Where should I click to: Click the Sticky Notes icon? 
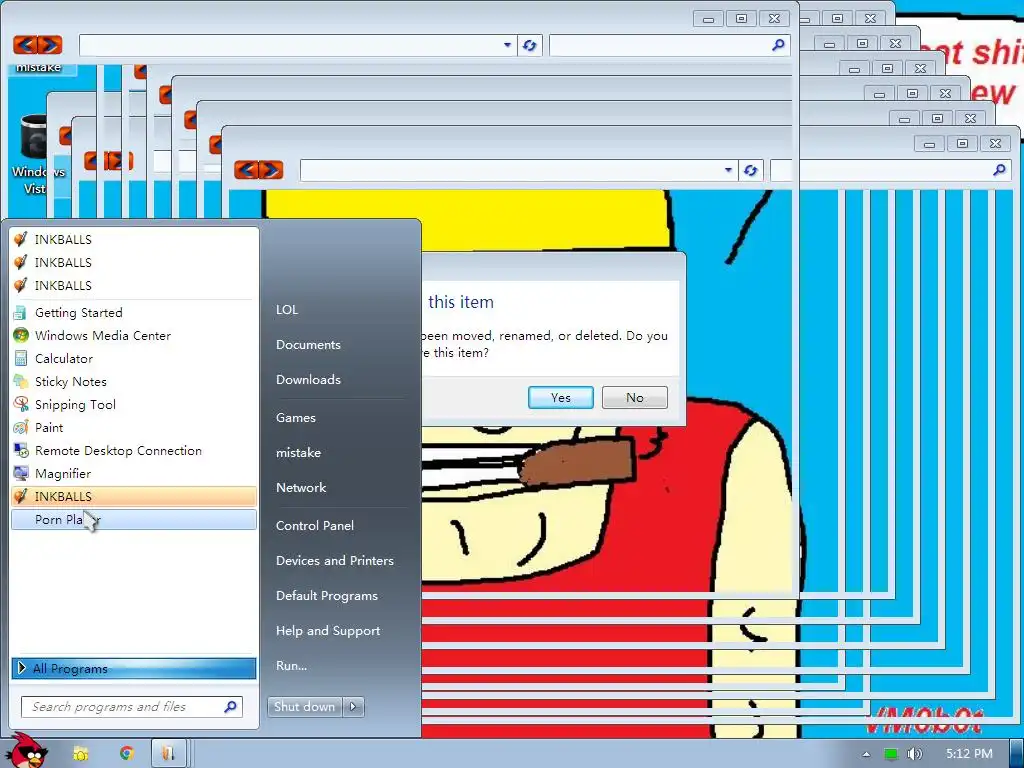click(21, 381)
